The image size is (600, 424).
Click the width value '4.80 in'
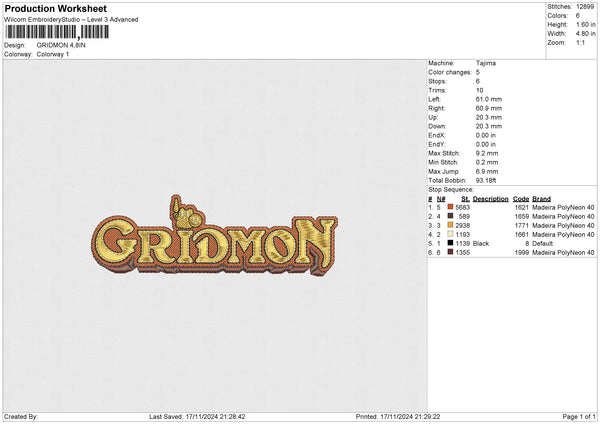coord(585,34)
